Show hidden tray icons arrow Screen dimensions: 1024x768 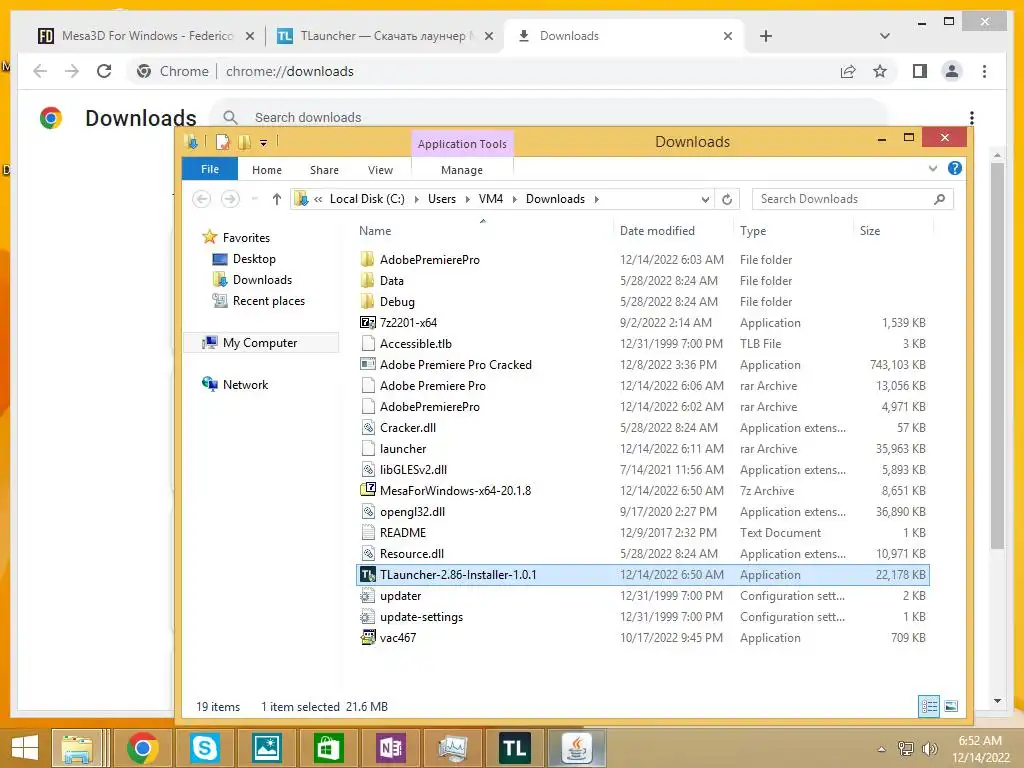point(882,749)
